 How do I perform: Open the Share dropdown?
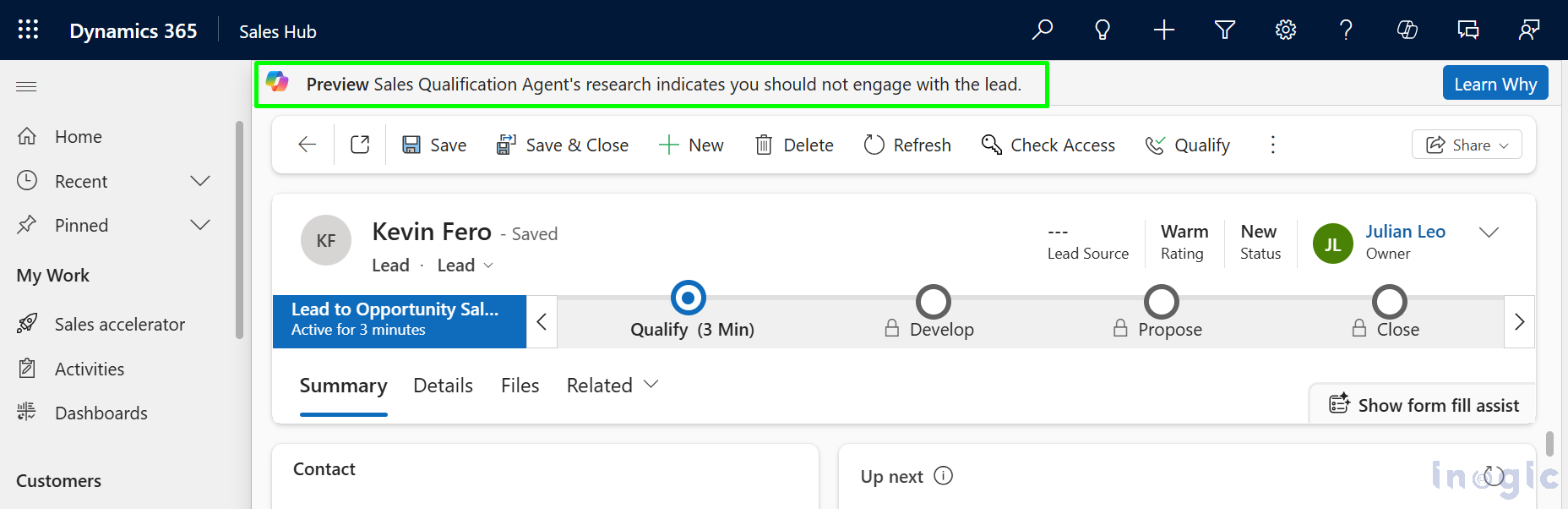[1467, 145]
